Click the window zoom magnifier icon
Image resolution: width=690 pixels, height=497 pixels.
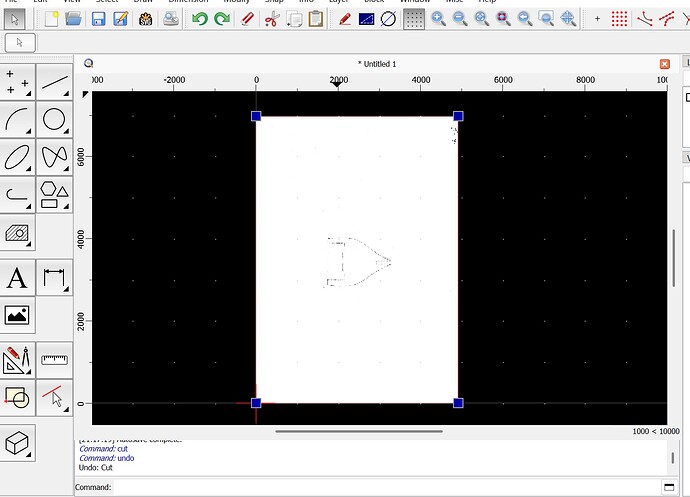tap(546, 19)
